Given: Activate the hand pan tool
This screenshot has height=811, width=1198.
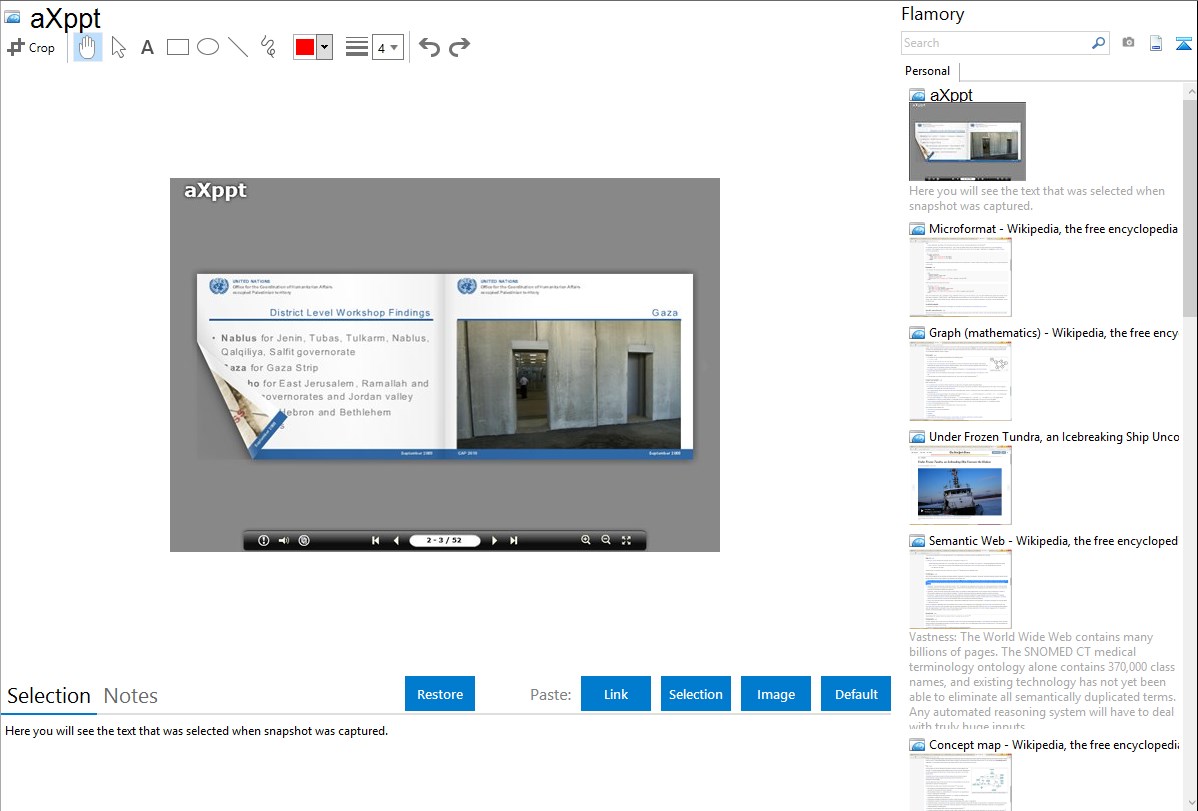Looking at the screenshot, I should (88, 47).
